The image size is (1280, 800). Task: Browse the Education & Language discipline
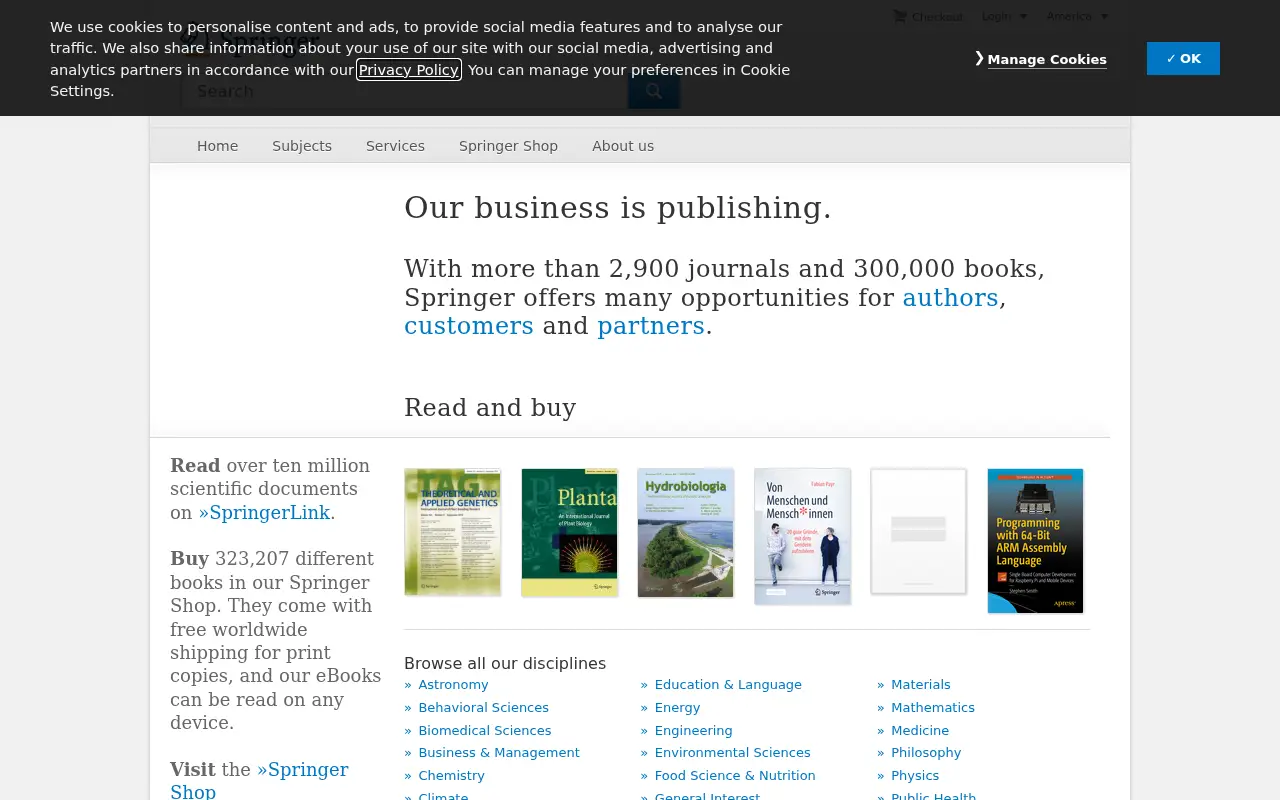coord(728,685)
